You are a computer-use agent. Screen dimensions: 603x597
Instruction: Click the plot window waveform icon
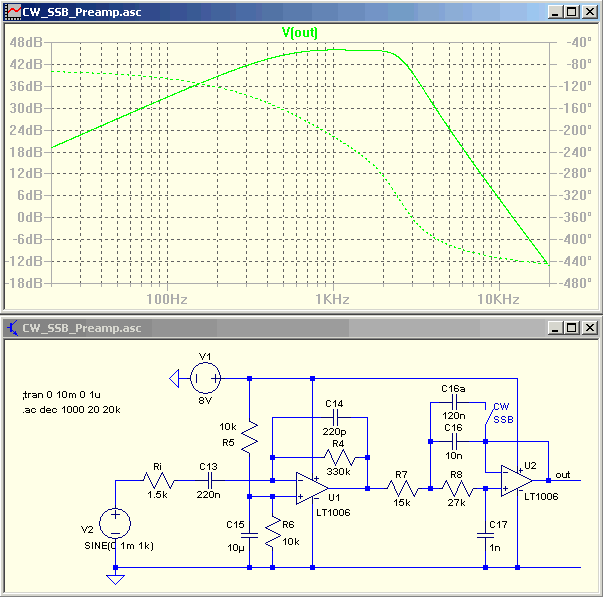[x=12, y=12]
